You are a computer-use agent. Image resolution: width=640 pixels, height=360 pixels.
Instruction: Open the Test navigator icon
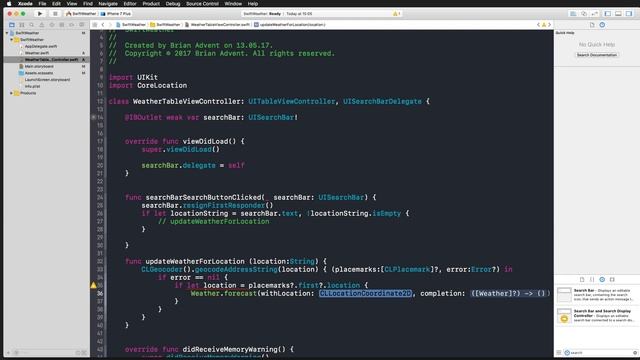pyautogui.click(x=51, y=25)
